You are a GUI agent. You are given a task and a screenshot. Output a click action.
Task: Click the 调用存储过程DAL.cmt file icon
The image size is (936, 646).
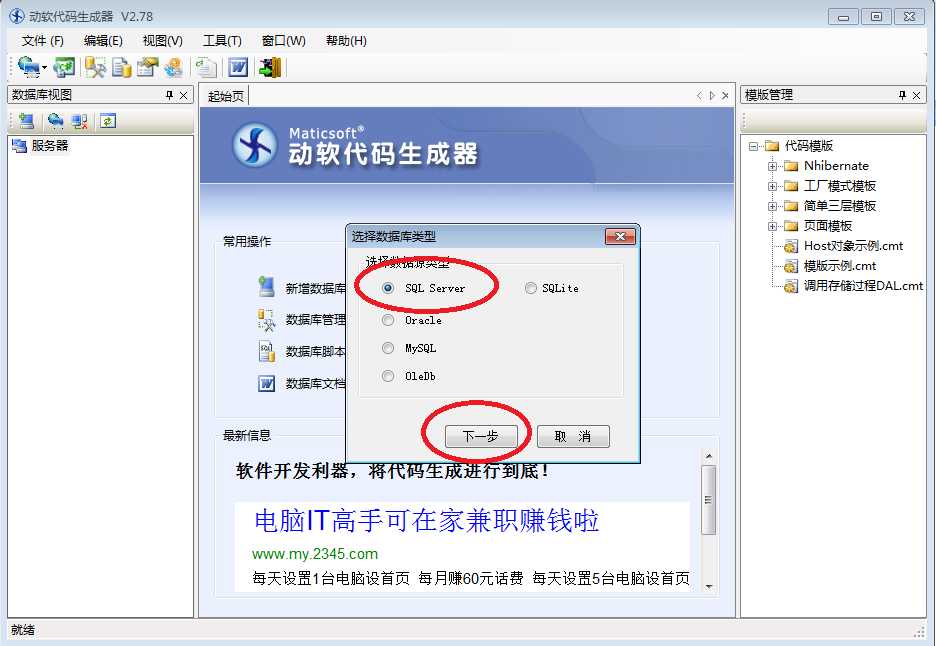click(790, 287)
